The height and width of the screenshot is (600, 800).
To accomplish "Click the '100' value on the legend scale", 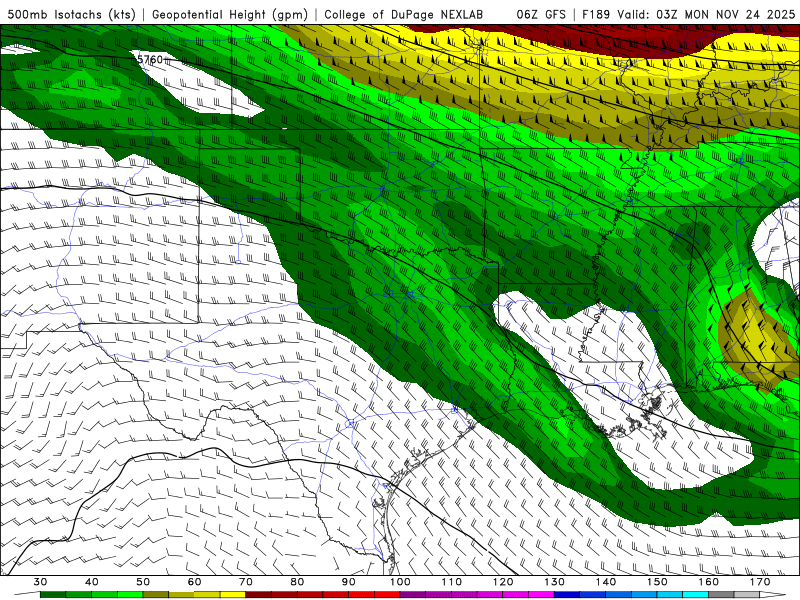I will [400, 582].
